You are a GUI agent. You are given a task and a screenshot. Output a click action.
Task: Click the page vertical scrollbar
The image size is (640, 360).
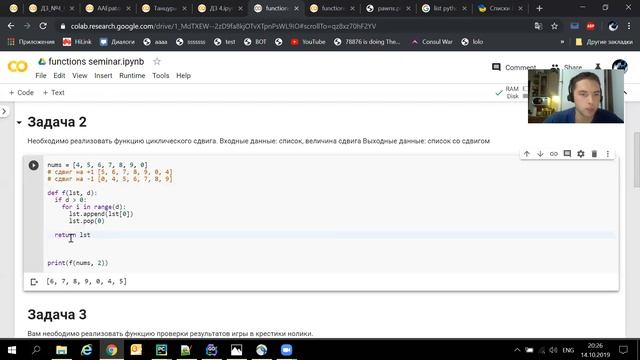click(x=636, y=159)
